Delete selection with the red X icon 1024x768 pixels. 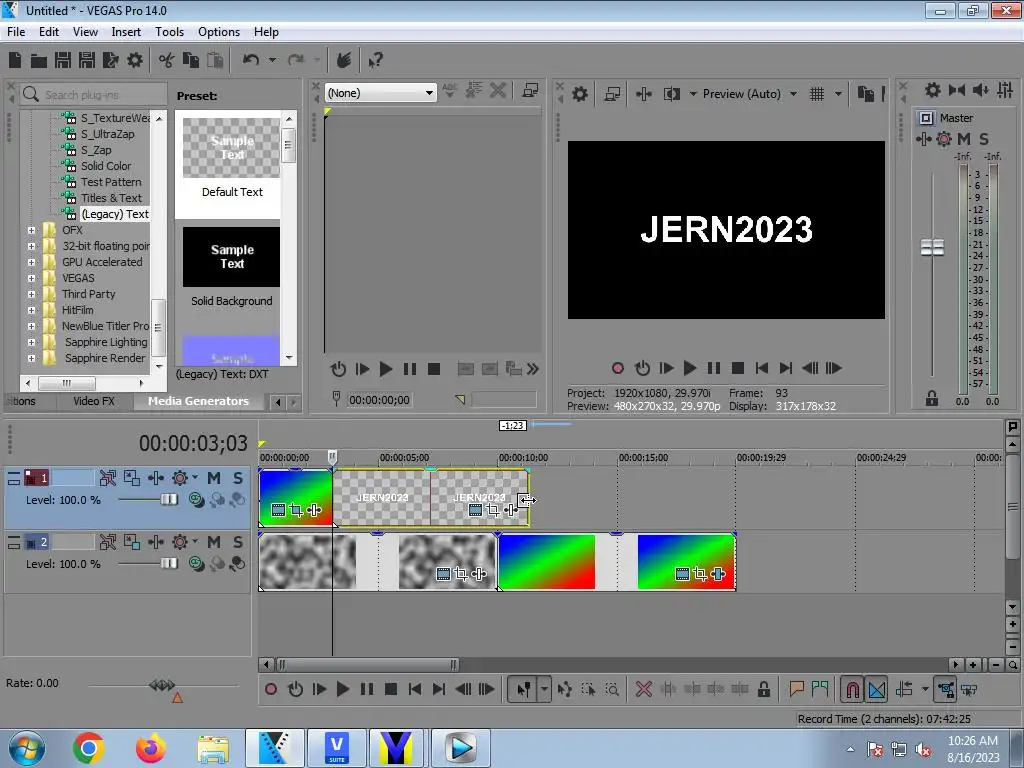tap(643, 690)
